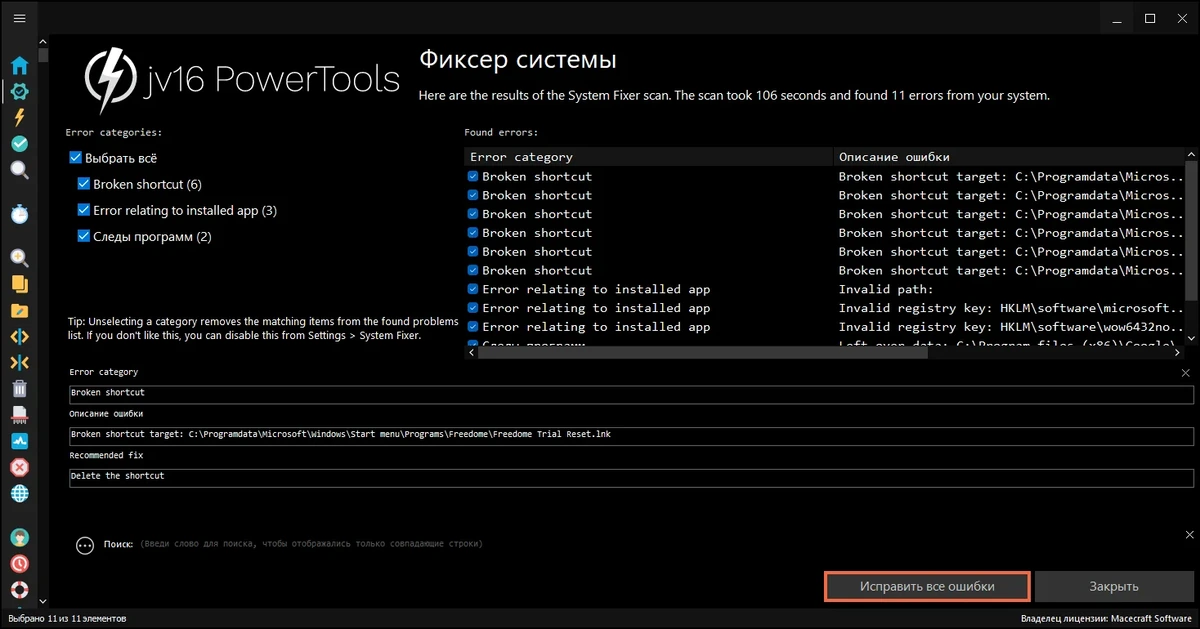Open the trash can sidebar icon
The image size is (1200, 629).
pos(19,389)
